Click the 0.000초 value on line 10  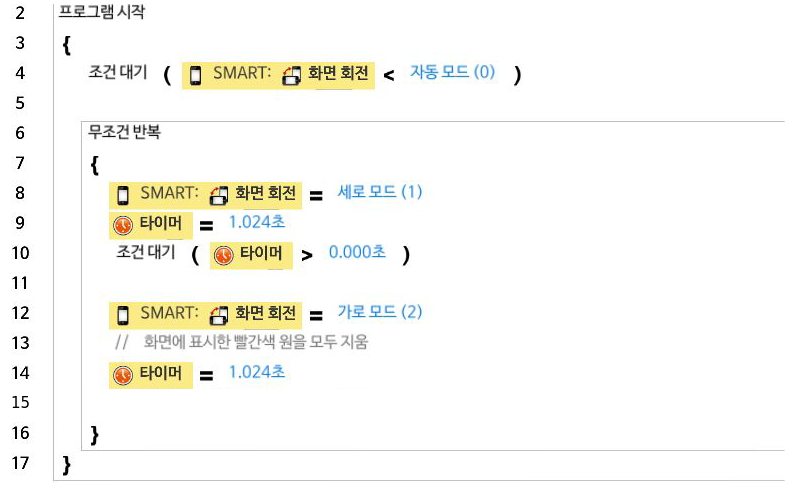point(357,253)
